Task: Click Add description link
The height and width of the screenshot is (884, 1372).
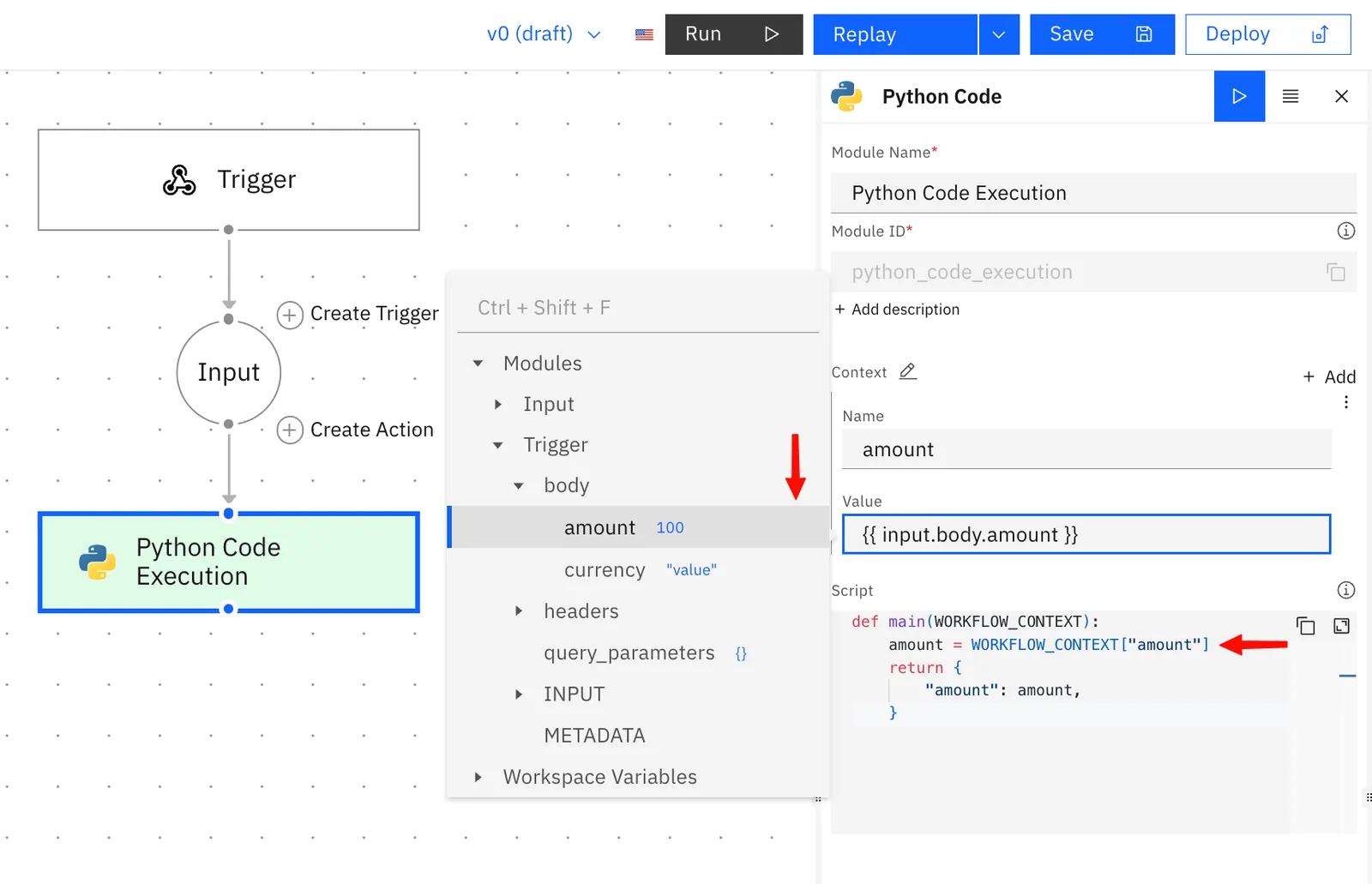Action: (897, 310)
